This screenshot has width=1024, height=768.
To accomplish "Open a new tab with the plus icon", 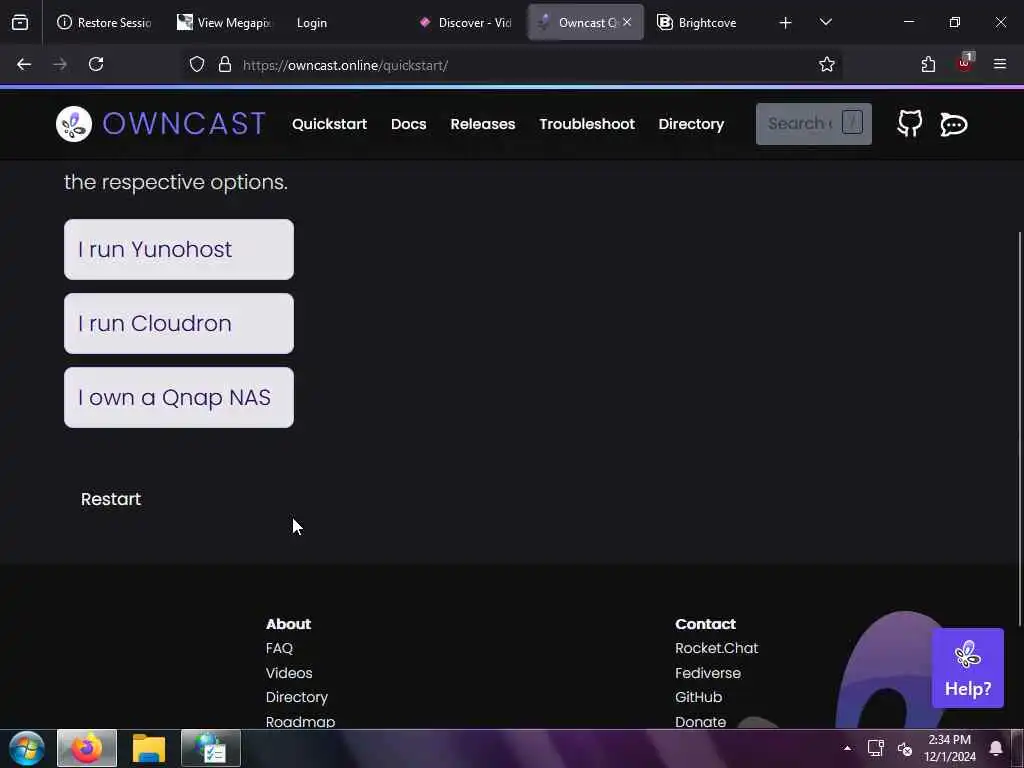I will pyautogui.click(x=786, y=23).
